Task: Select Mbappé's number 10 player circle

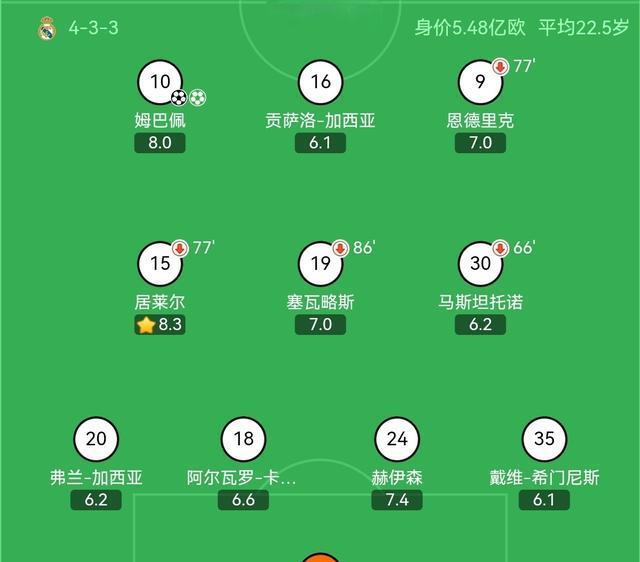Action: tap(160, 82)
